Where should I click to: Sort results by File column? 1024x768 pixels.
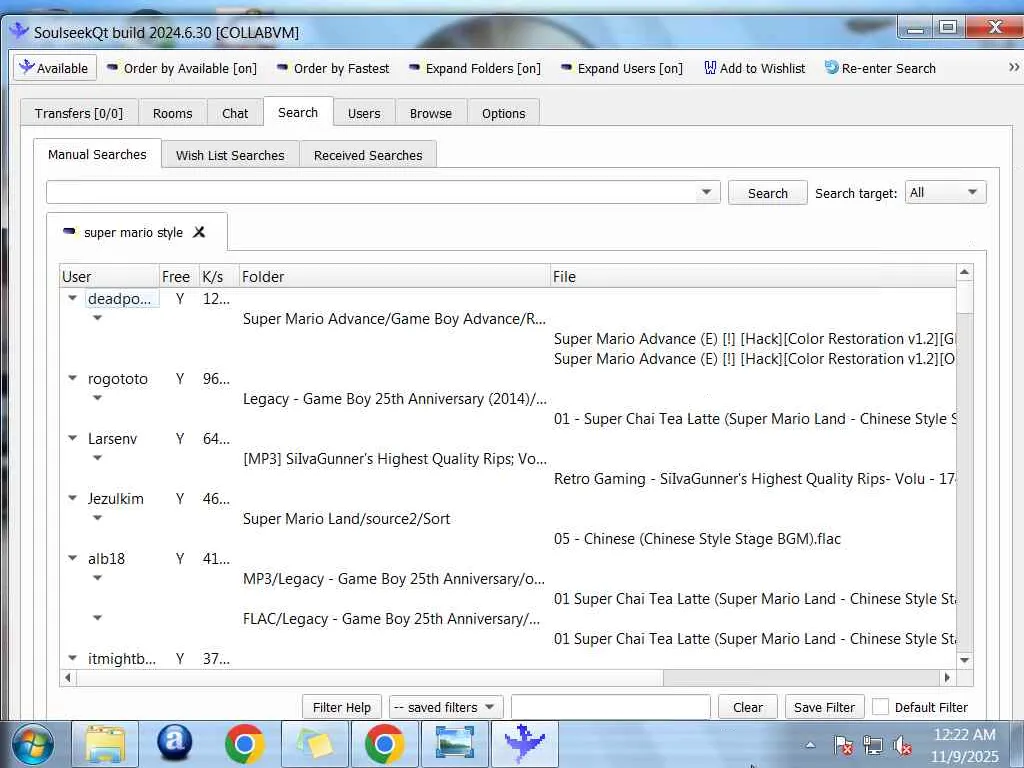pos(753,276)
